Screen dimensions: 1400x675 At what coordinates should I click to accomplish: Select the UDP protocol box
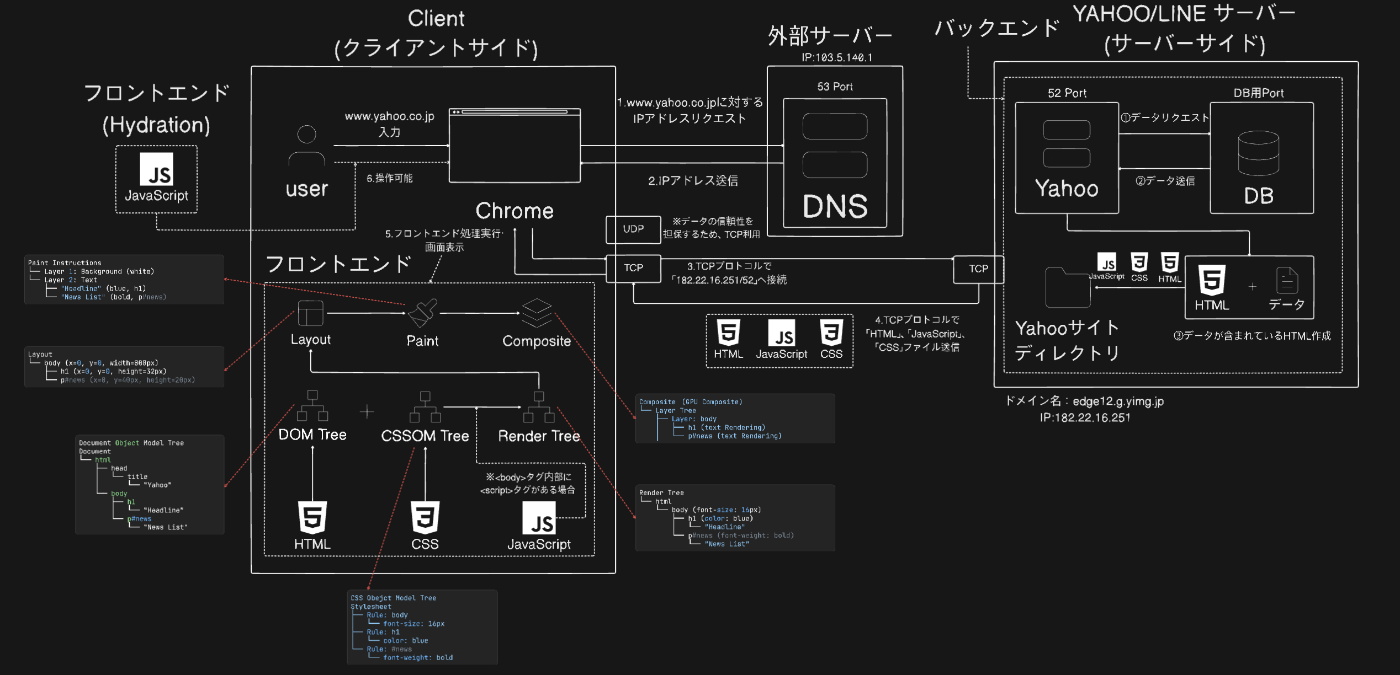click(633, 230)
